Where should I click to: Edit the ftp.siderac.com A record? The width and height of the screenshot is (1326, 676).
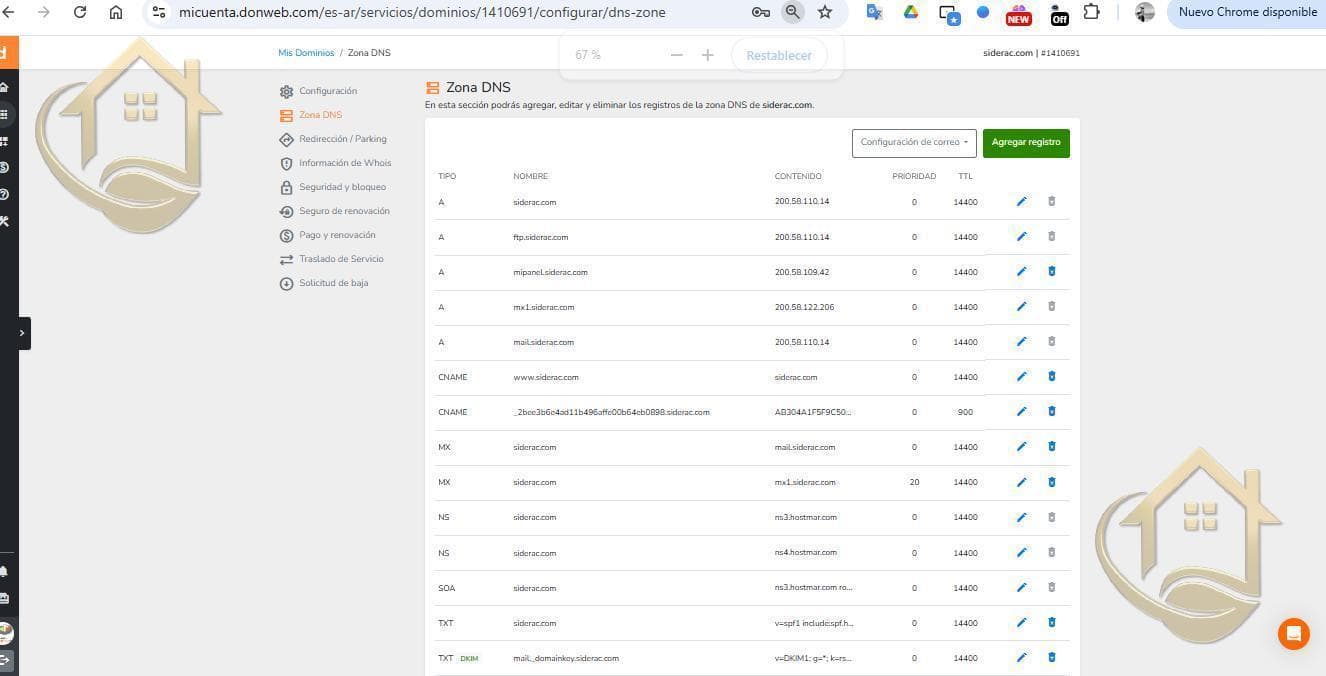(x=1021, y=237)
